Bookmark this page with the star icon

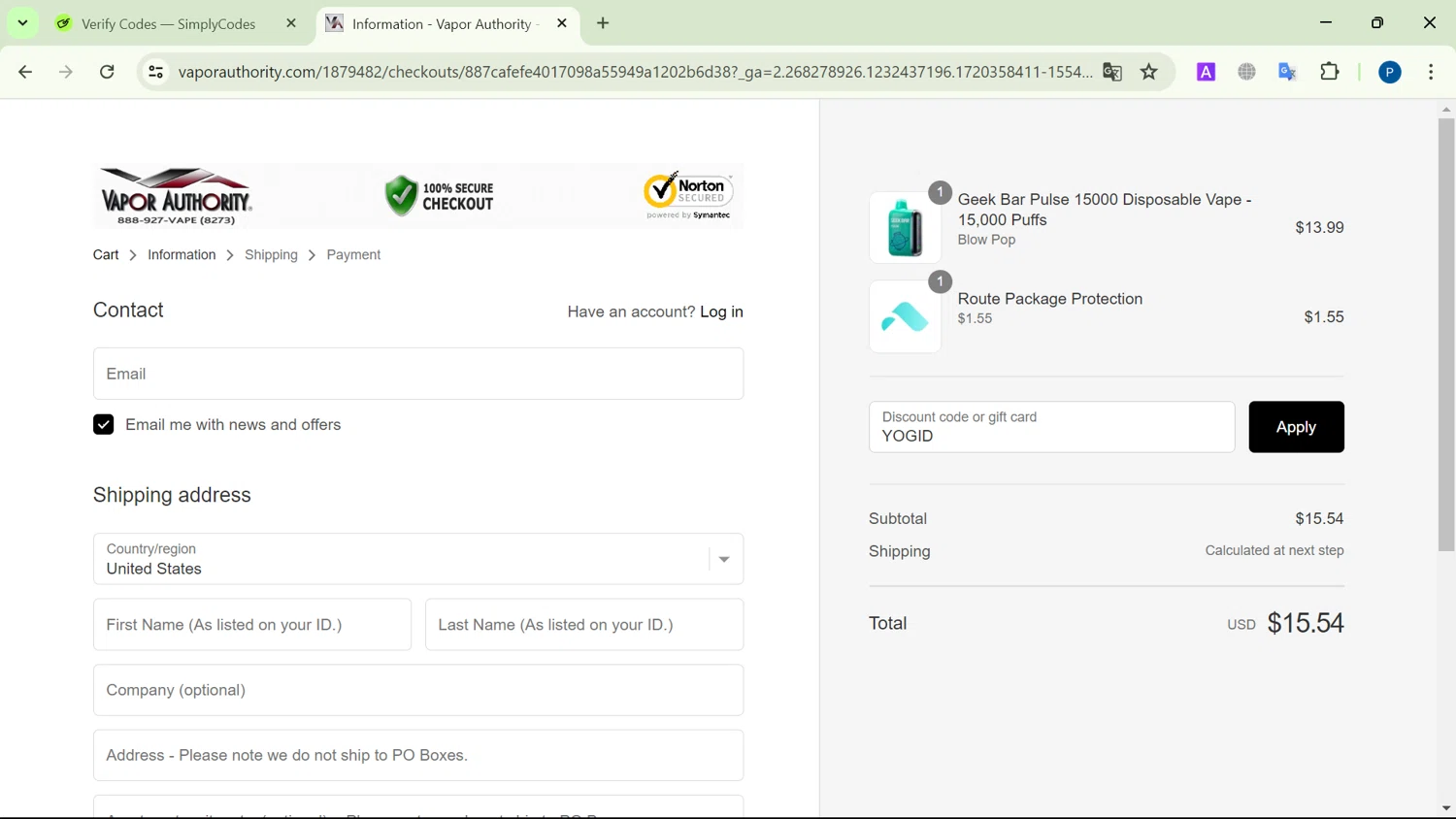(x=1149, y=72)
